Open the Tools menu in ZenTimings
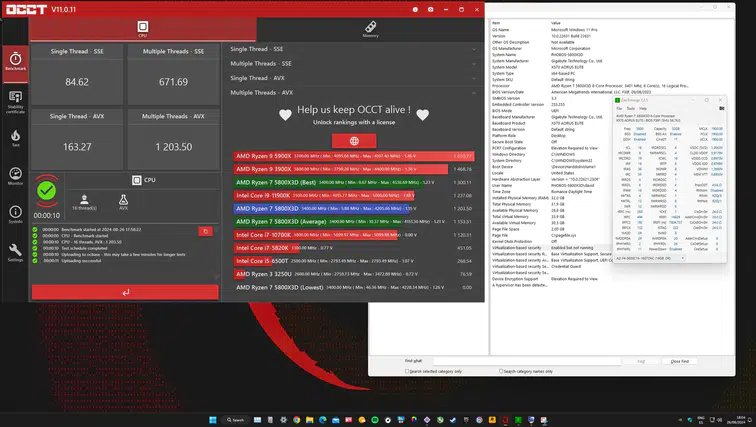 (631, 108)
